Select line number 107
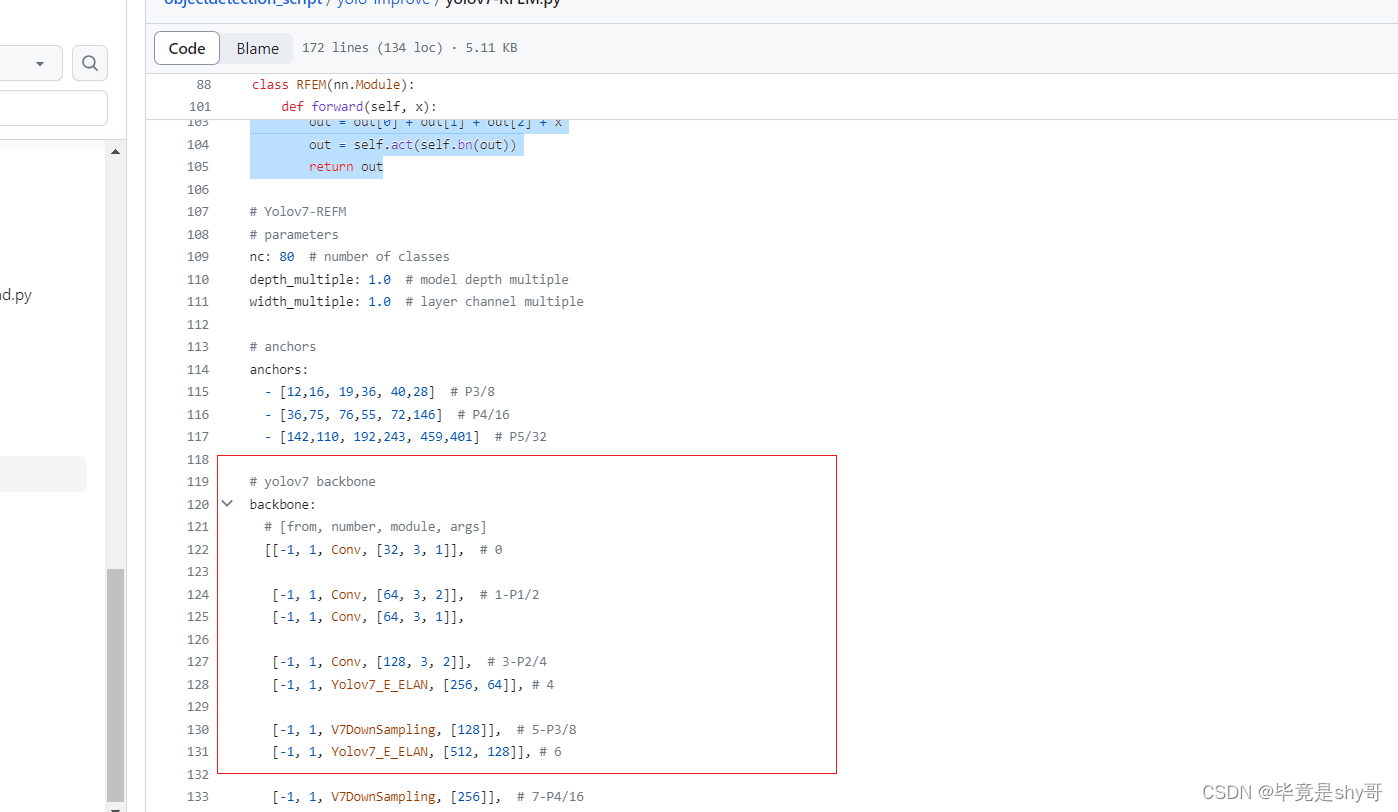 tap(198, 212)
